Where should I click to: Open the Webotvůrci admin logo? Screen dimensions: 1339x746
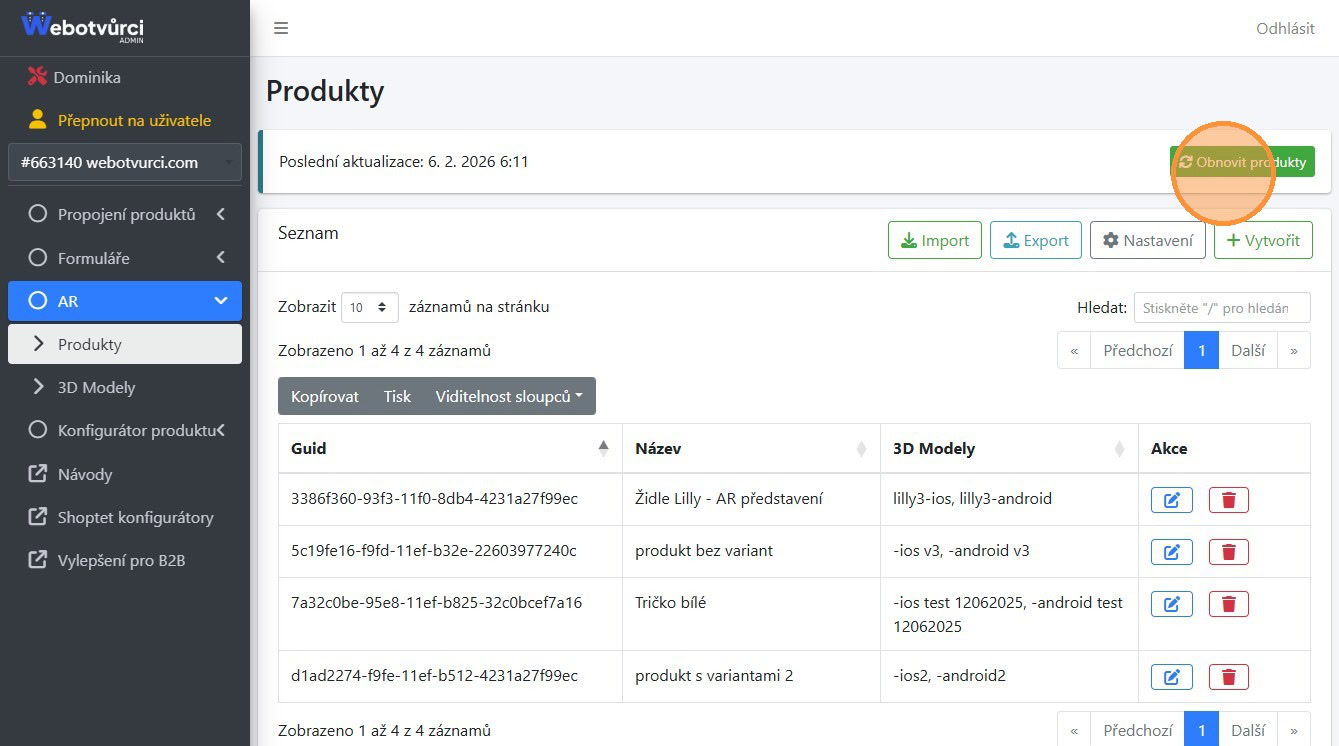coord(83,26)
